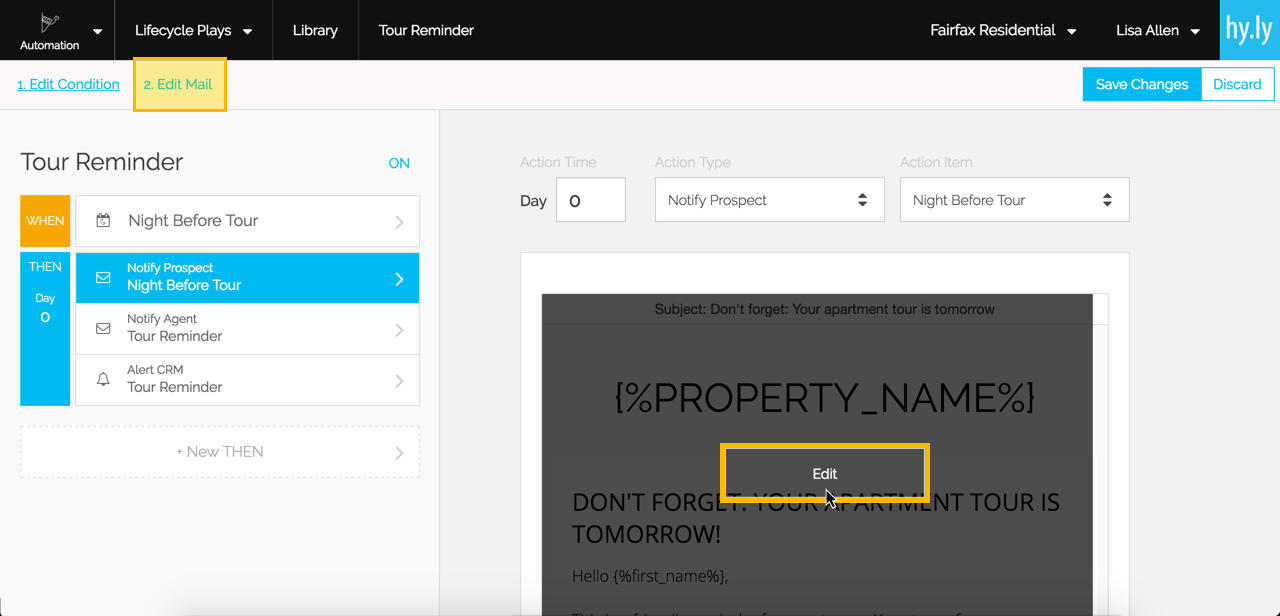1280x616 pixels.
Task: Select Tour Reminder in top navigation
Action: point(426,30)
